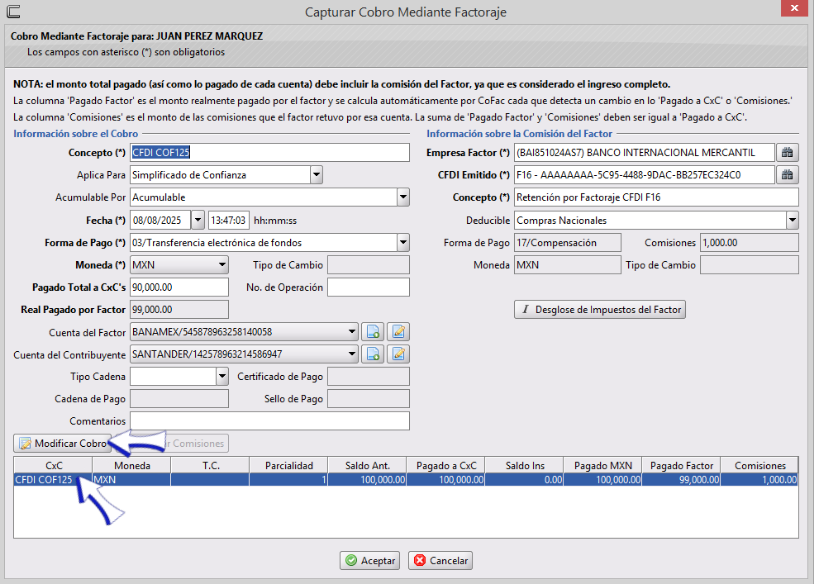
Task: Add new Cuenta del Factor account icon
Action: tap(373, 332)
